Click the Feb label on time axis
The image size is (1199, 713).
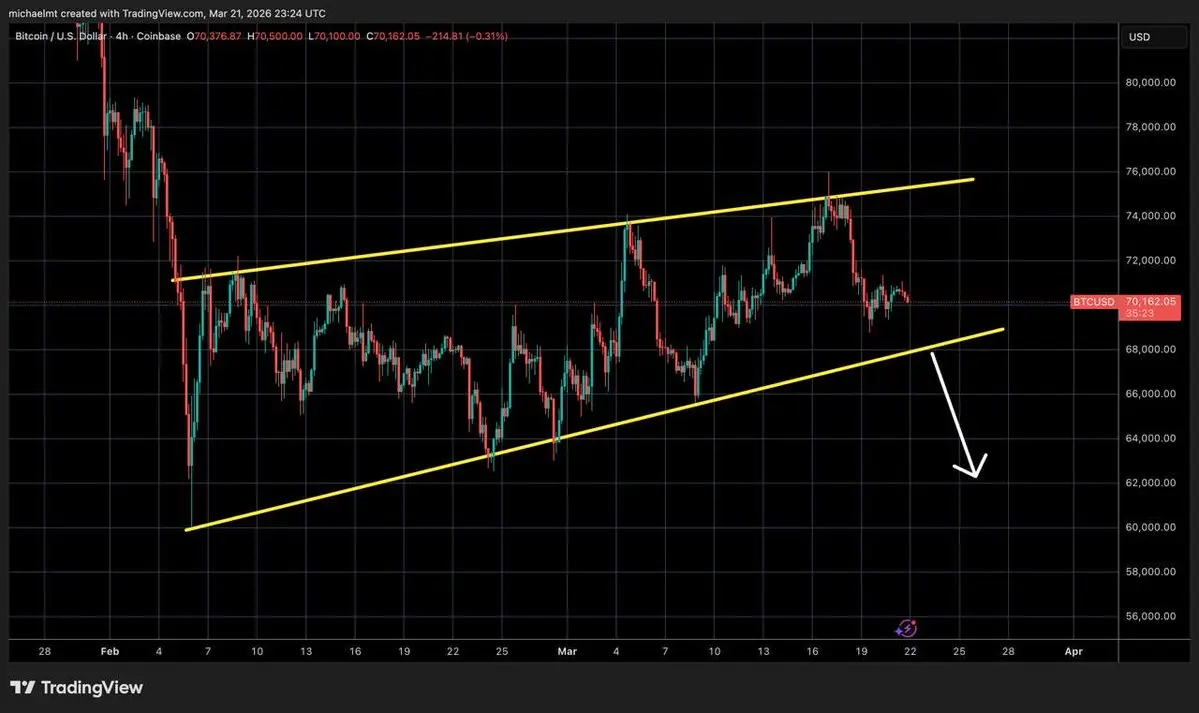point(109,651)
